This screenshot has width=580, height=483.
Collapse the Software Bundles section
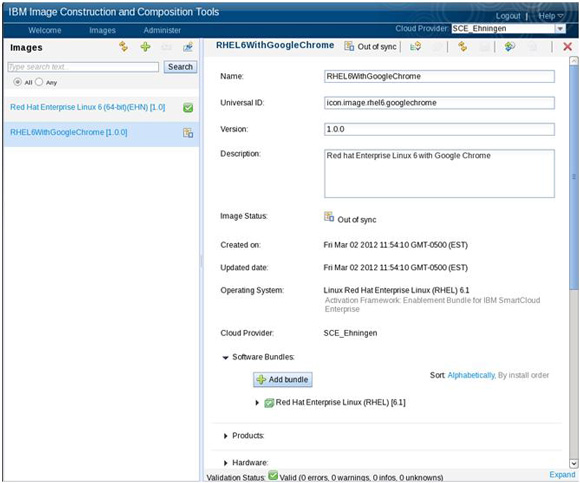[225, 357]
